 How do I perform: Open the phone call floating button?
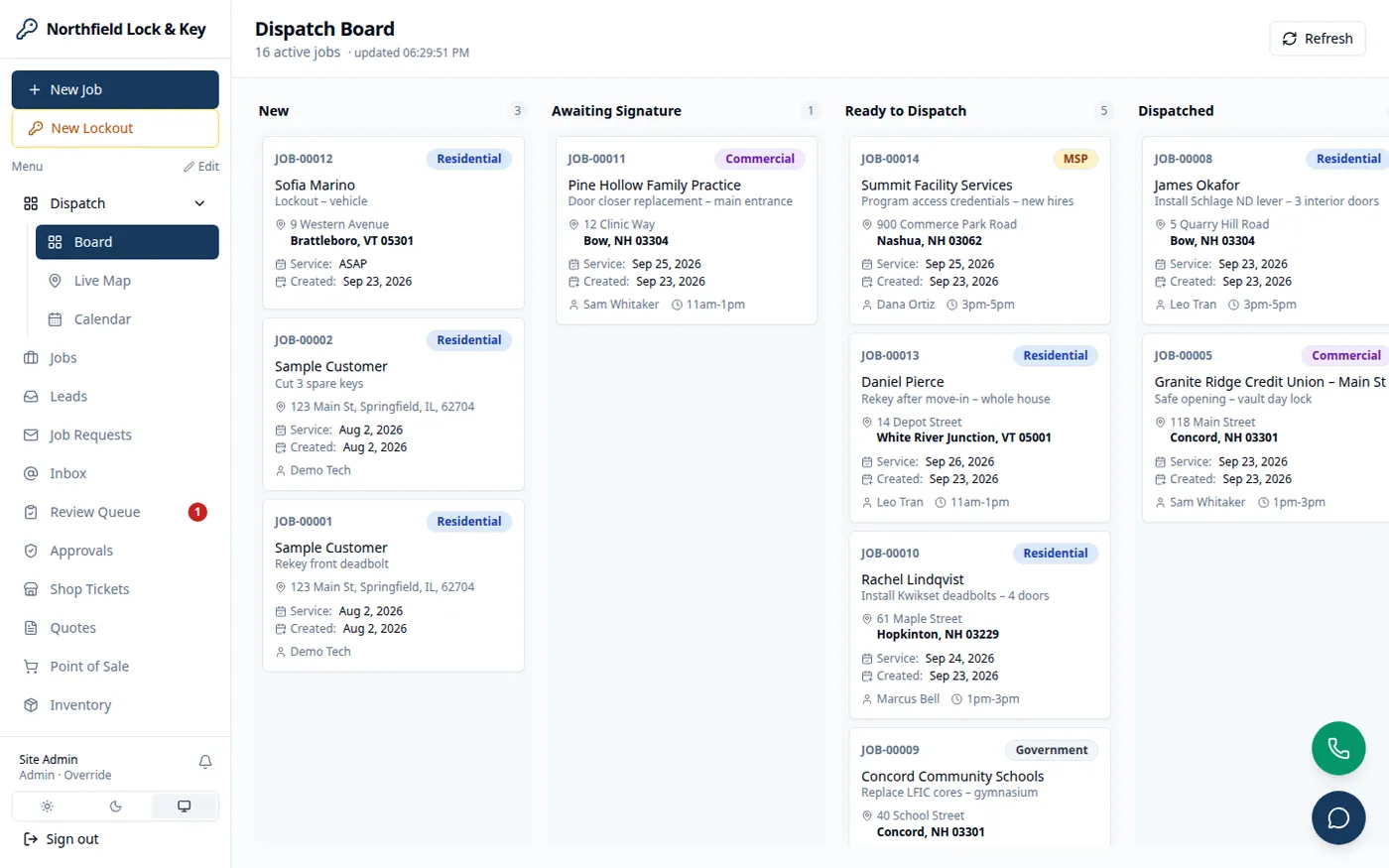[x=1338, y=748]
